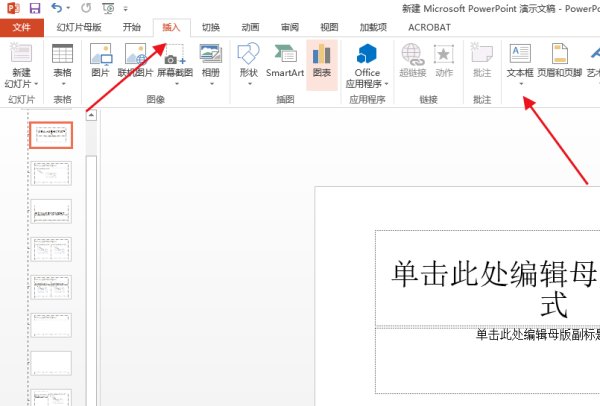
Task: Switch to the 幻灯片母版 tab
Action: point(79,27)
